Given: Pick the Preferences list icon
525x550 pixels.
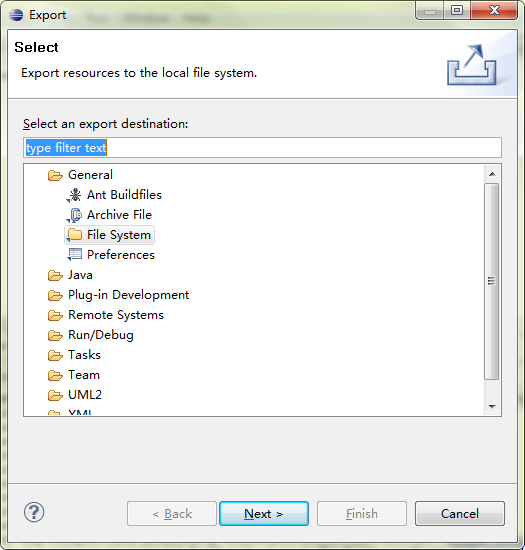Looking at the screenshot, I should [x=74, y=255].
